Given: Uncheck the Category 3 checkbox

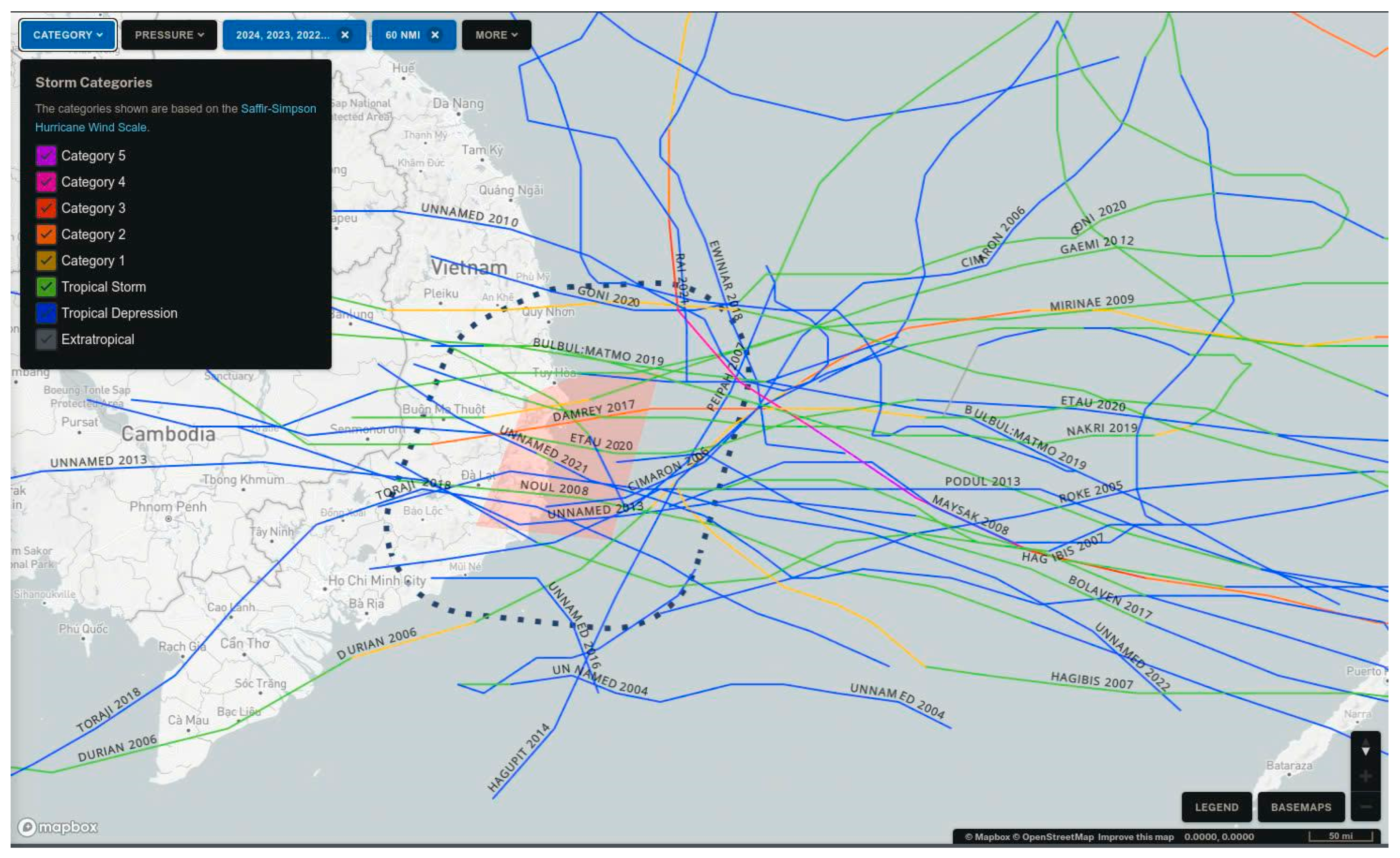Looking at the screenshot, I should 46,208.
